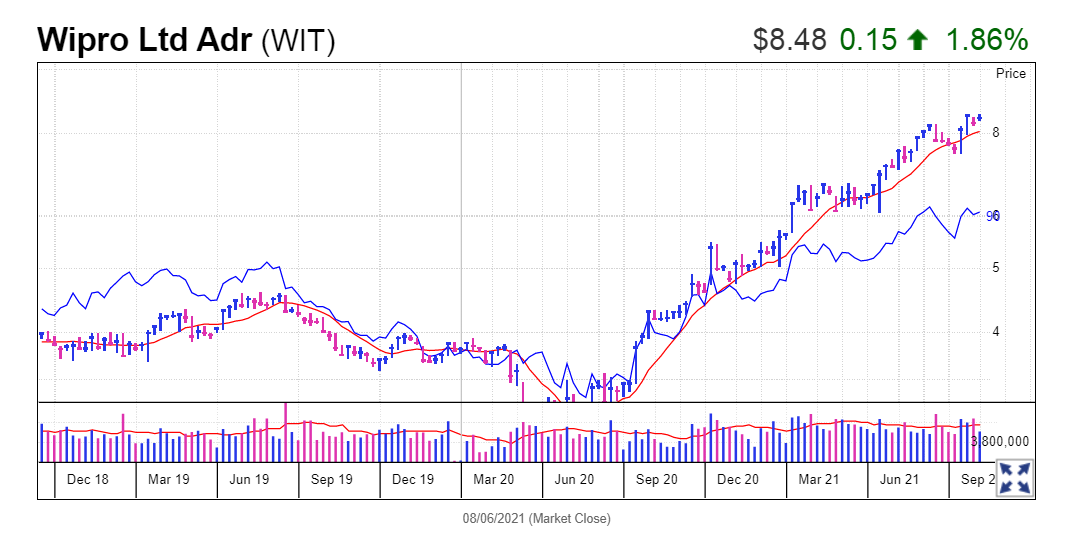Click the price axis value 5

[996, 268]
